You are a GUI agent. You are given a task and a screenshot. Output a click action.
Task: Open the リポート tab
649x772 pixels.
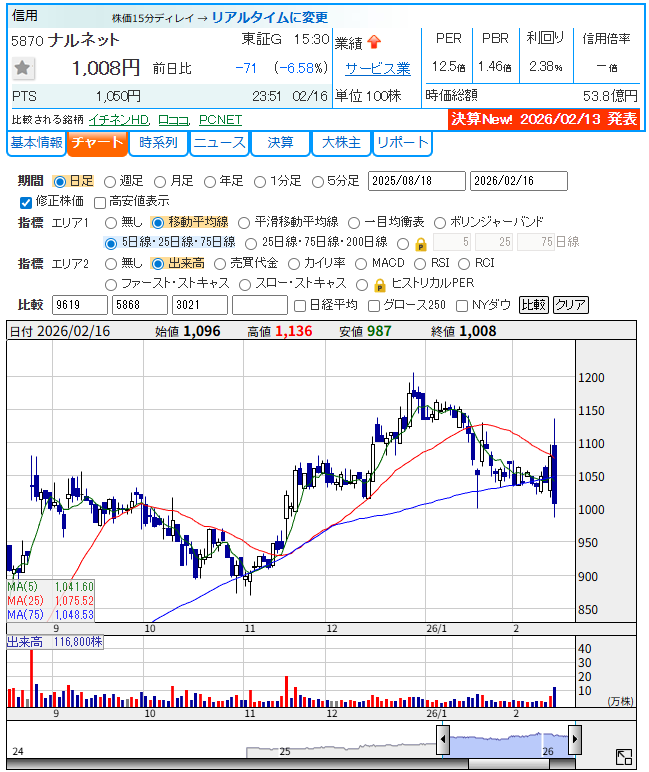[402, 143]
